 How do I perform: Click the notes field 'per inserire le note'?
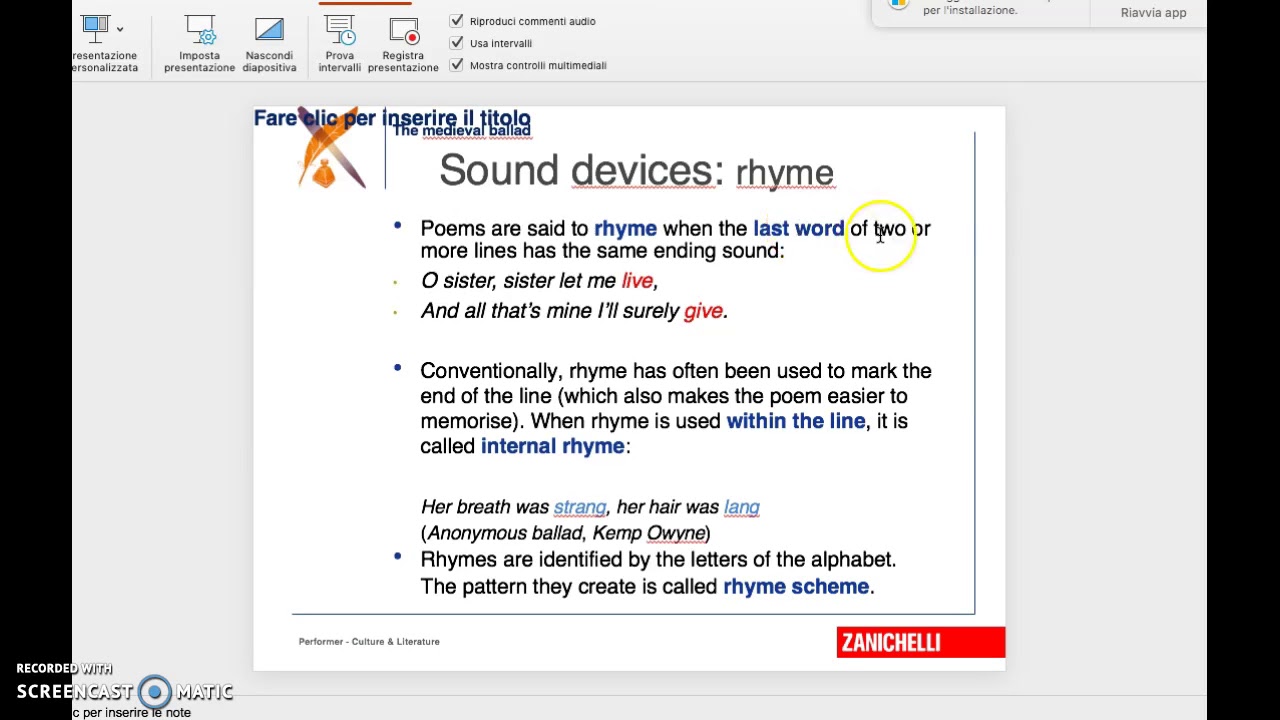(x=131, y=712)
